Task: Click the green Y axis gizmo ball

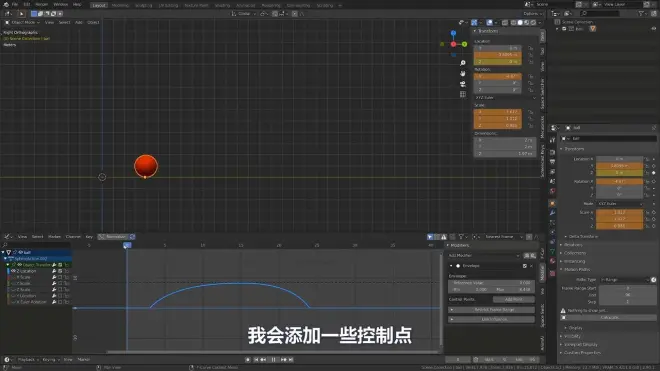Action: 464,44
